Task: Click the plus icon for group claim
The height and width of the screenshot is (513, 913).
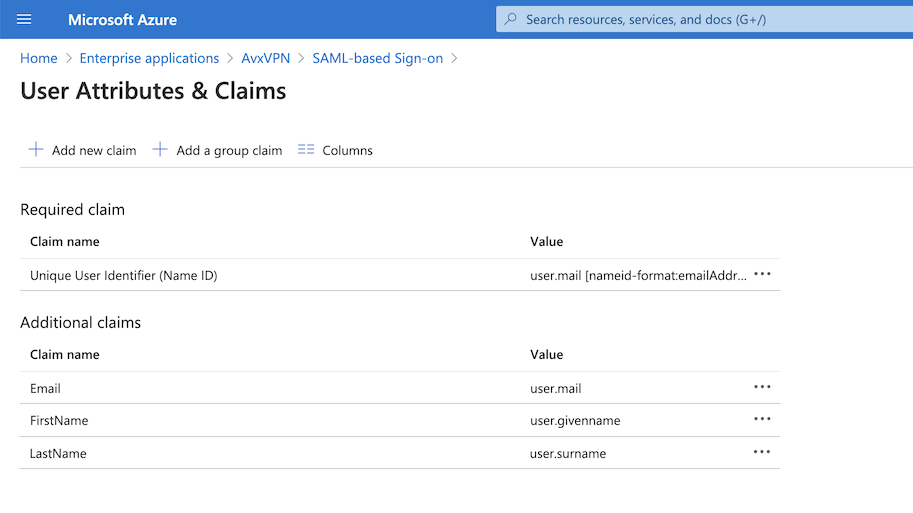Action: click(x=160, y=150)
